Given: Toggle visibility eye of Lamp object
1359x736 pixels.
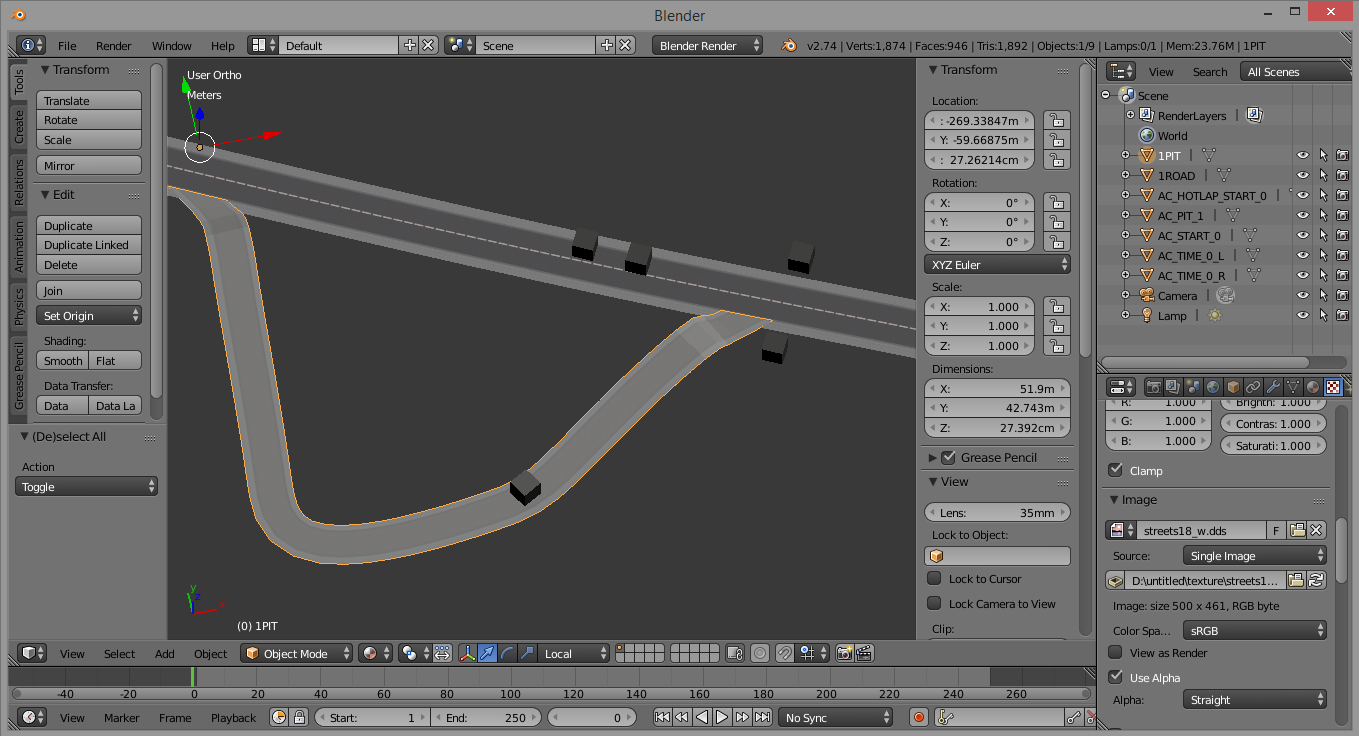Looking at the screenshot, I should (x=1303, y=315).
